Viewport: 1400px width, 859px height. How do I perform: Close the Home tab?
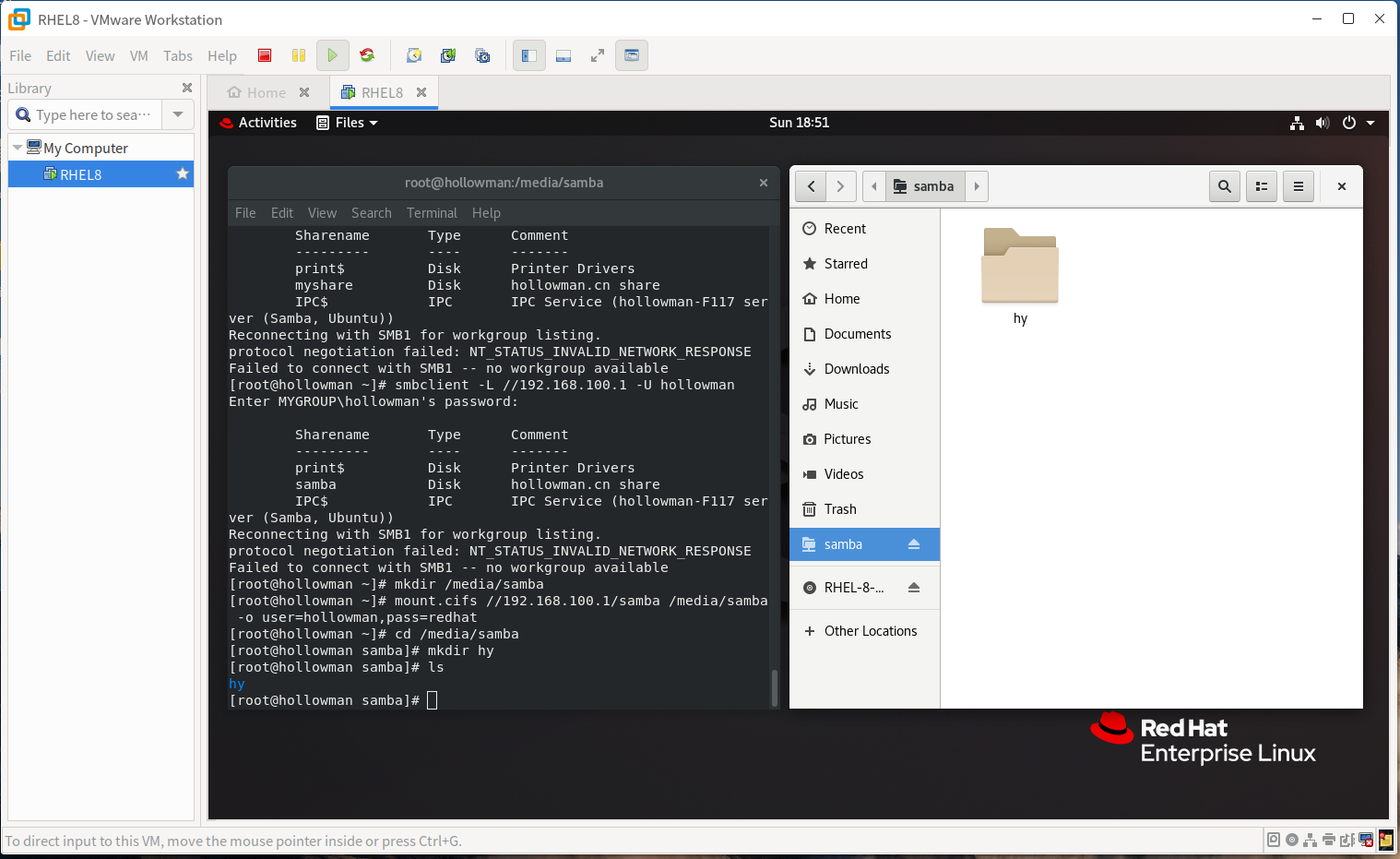[x=304, y=92]
